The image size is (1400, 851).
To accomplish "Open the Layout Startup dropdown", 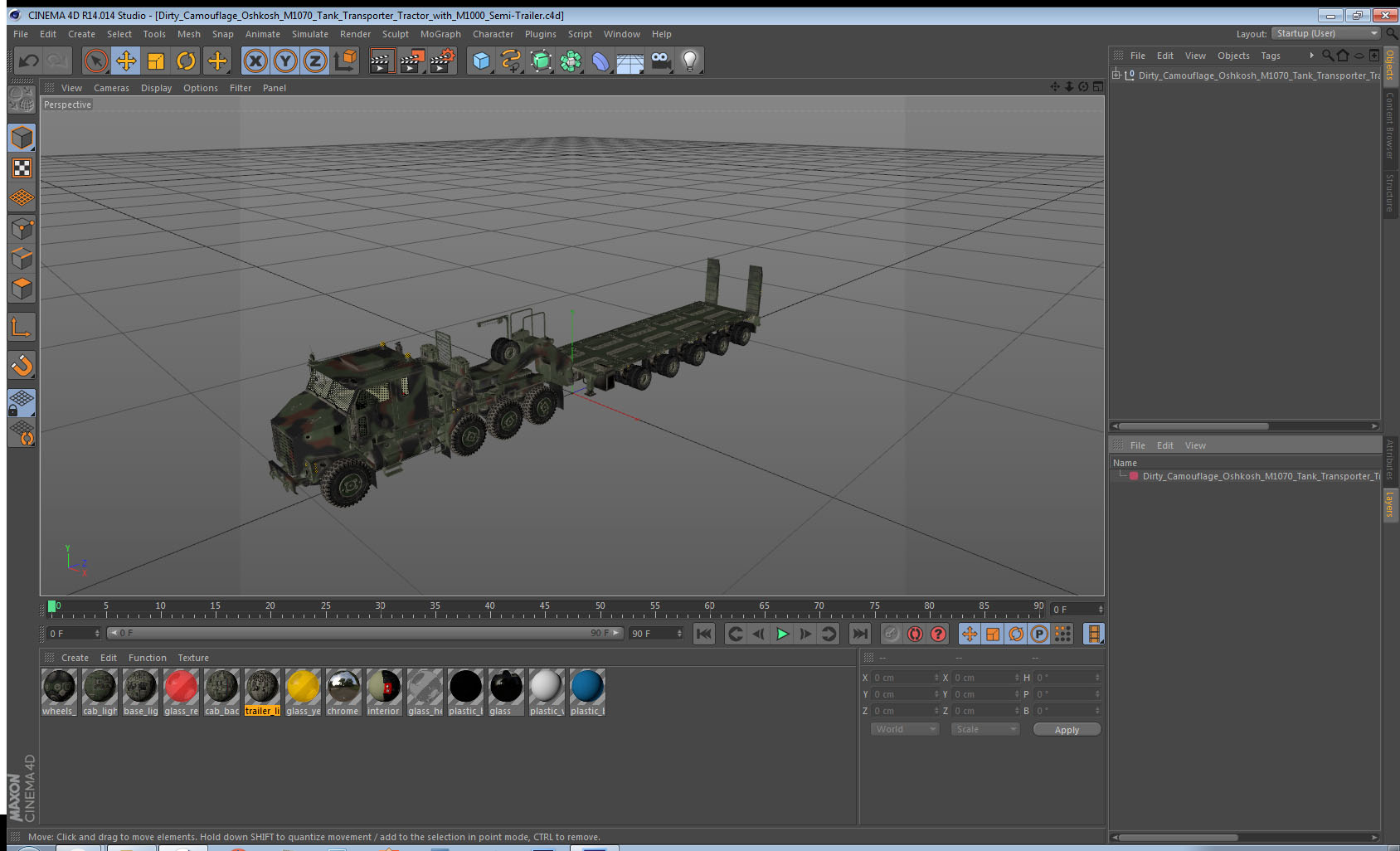I will point(1326,33).
